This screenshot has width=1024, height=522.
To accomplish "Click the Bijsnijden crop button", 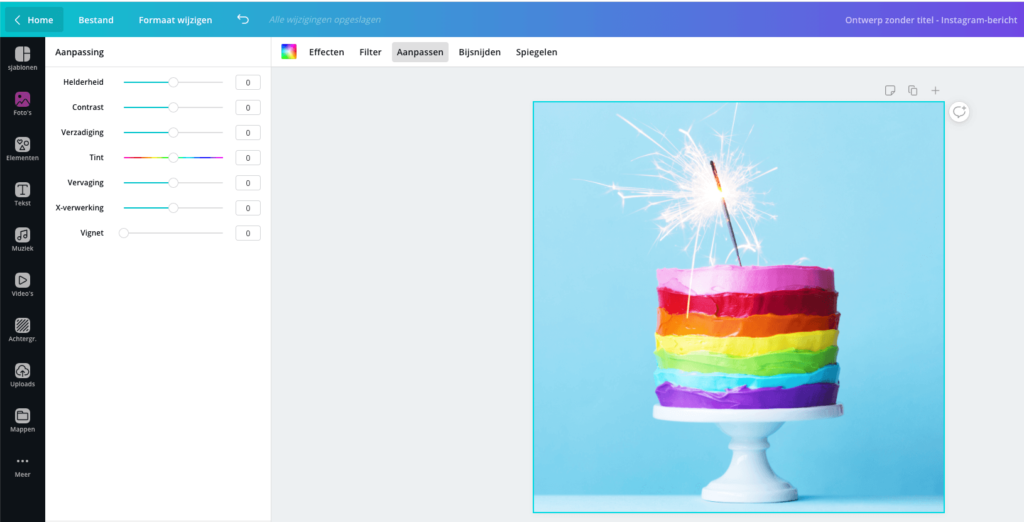I will [479, 52].
